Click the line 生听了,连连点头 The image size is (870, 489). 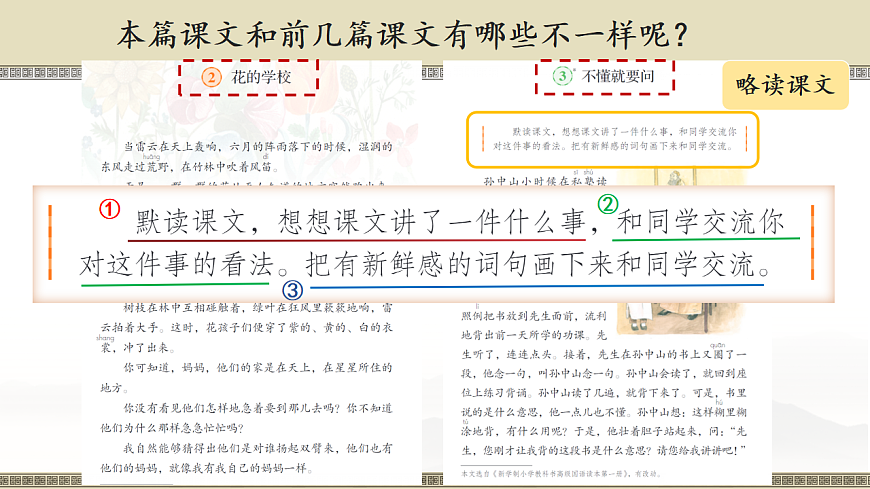click(604, 354)
